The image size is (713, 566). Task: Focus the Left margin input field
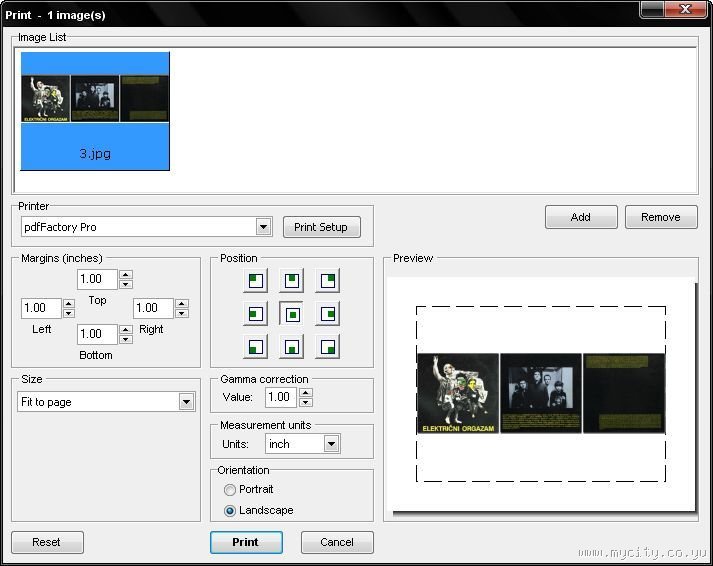(x=41, y=308)
